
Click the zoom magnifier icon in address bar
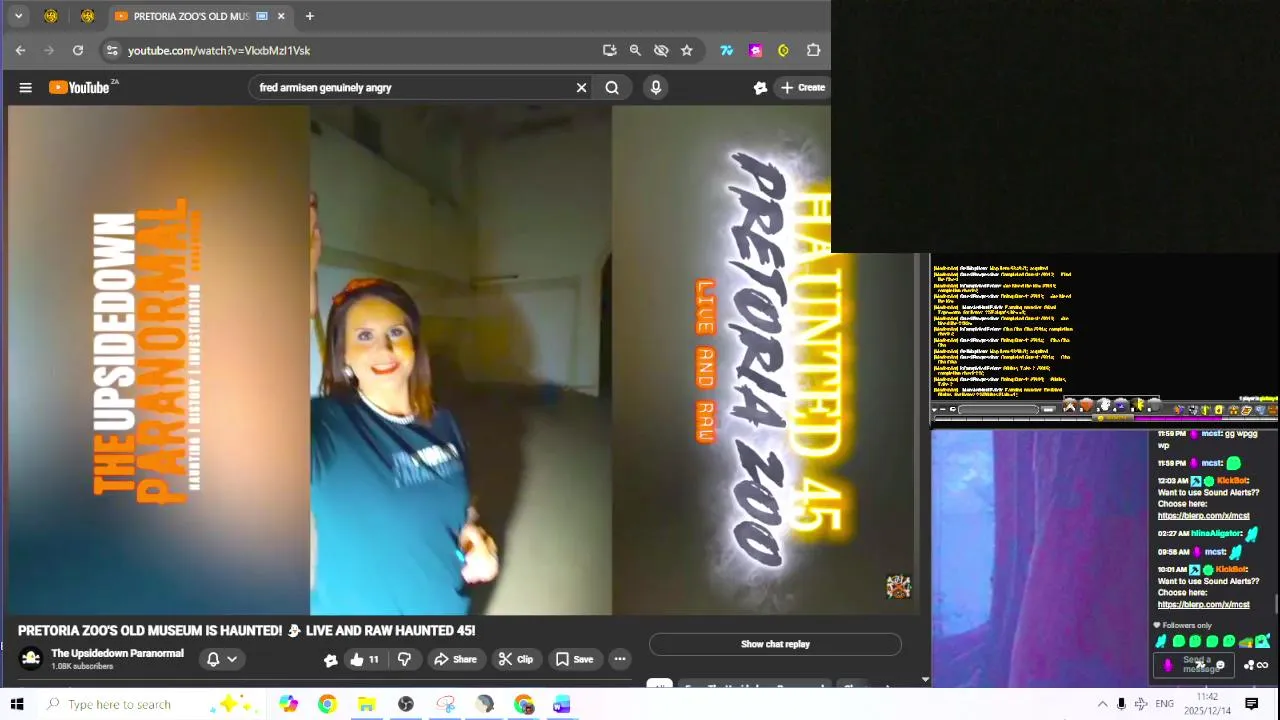[635, 50]
